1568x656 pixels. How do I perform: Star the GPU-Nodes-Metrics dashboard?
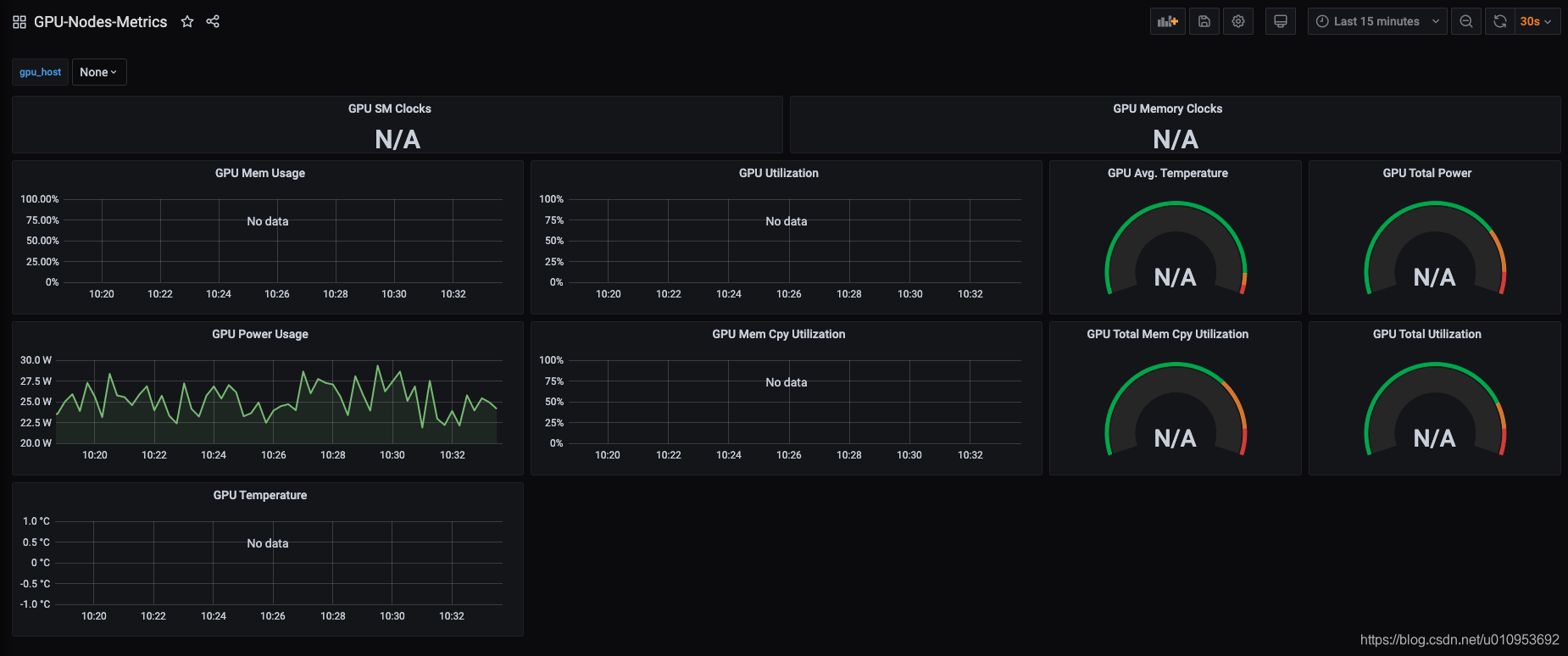(187, 22)
